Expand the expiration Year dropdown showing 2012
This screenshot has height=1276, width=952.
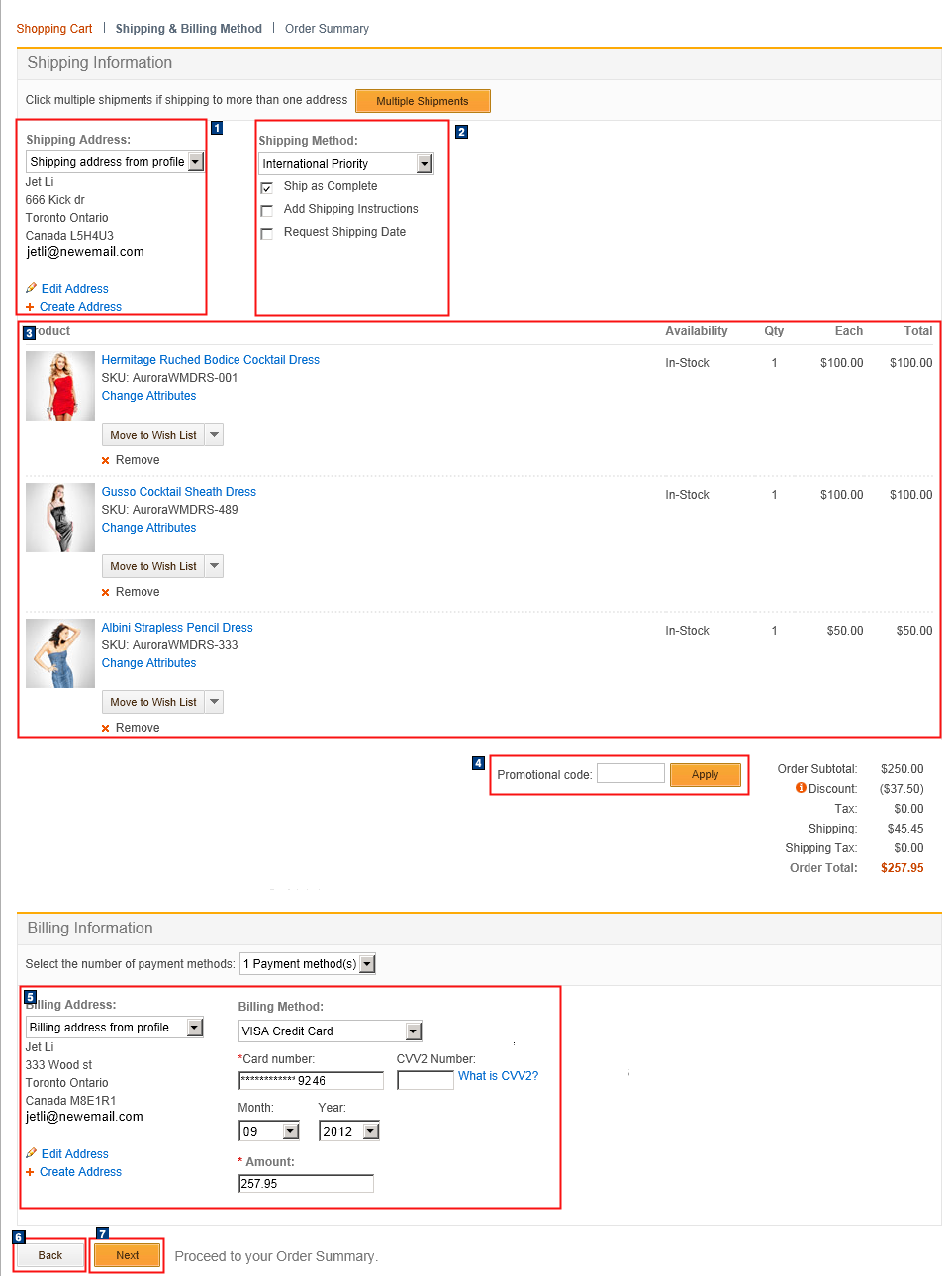coord(370,1129)
